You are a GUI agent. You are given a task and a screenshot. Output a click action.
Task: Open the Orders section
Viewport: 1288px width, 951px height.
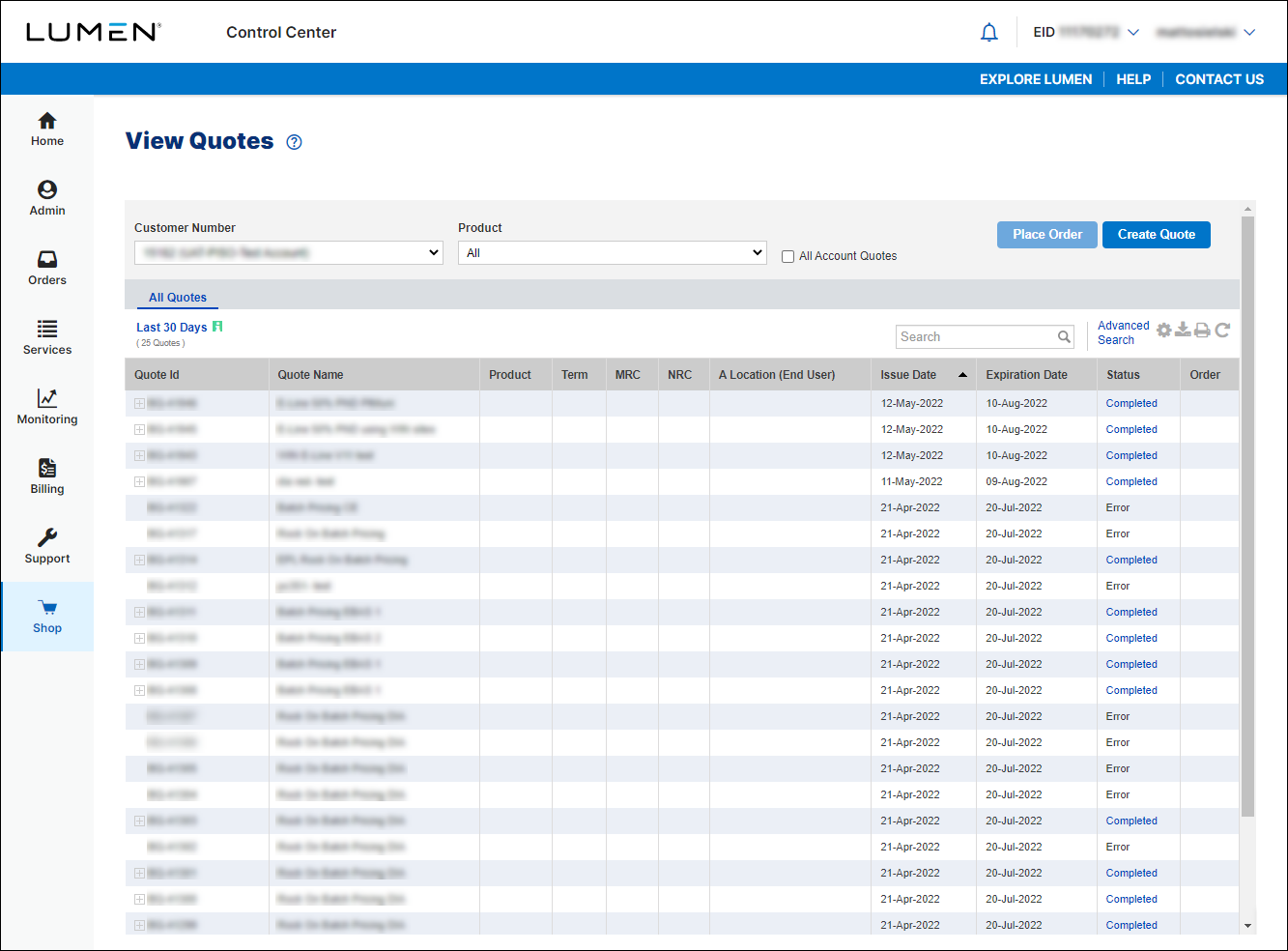click(47, 269)
